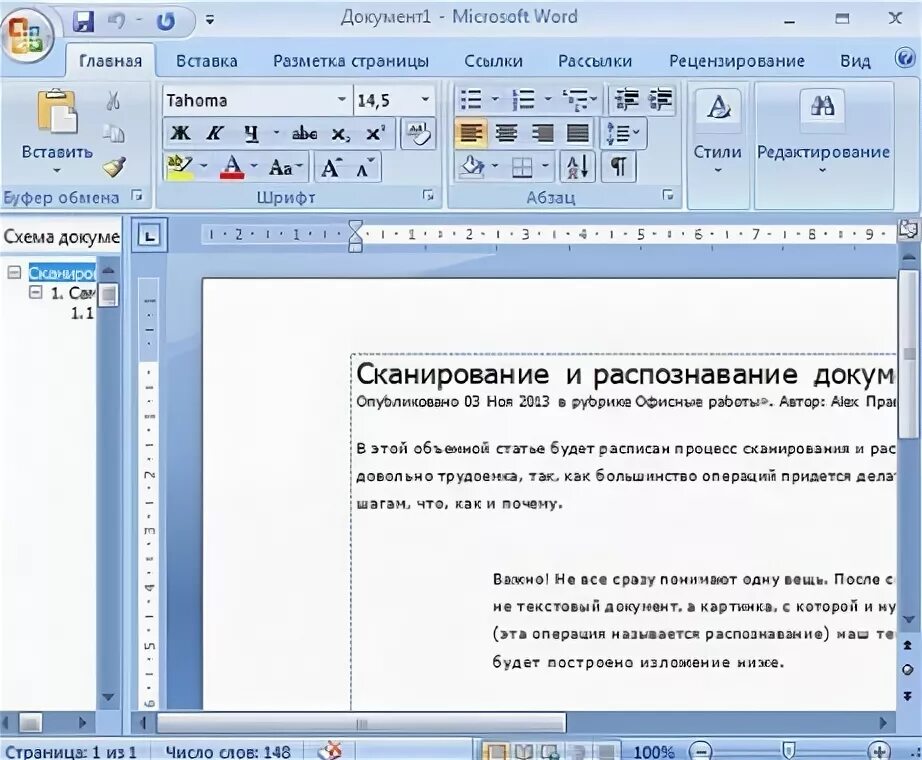Screen dimensions: 922x760
Task: Center the text
Action: (x=506, y=134)
